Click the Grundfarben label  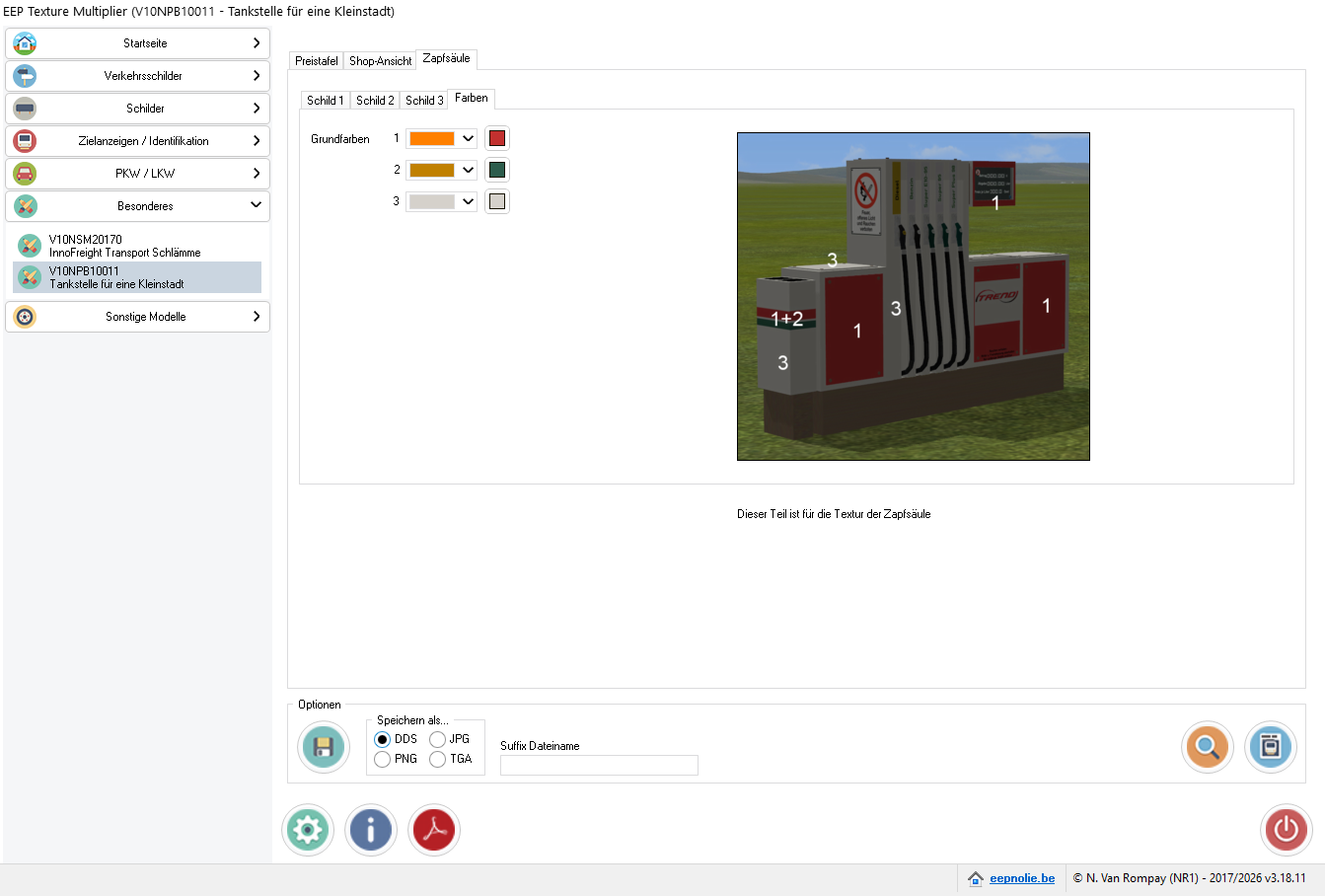[x=340, y=139]
